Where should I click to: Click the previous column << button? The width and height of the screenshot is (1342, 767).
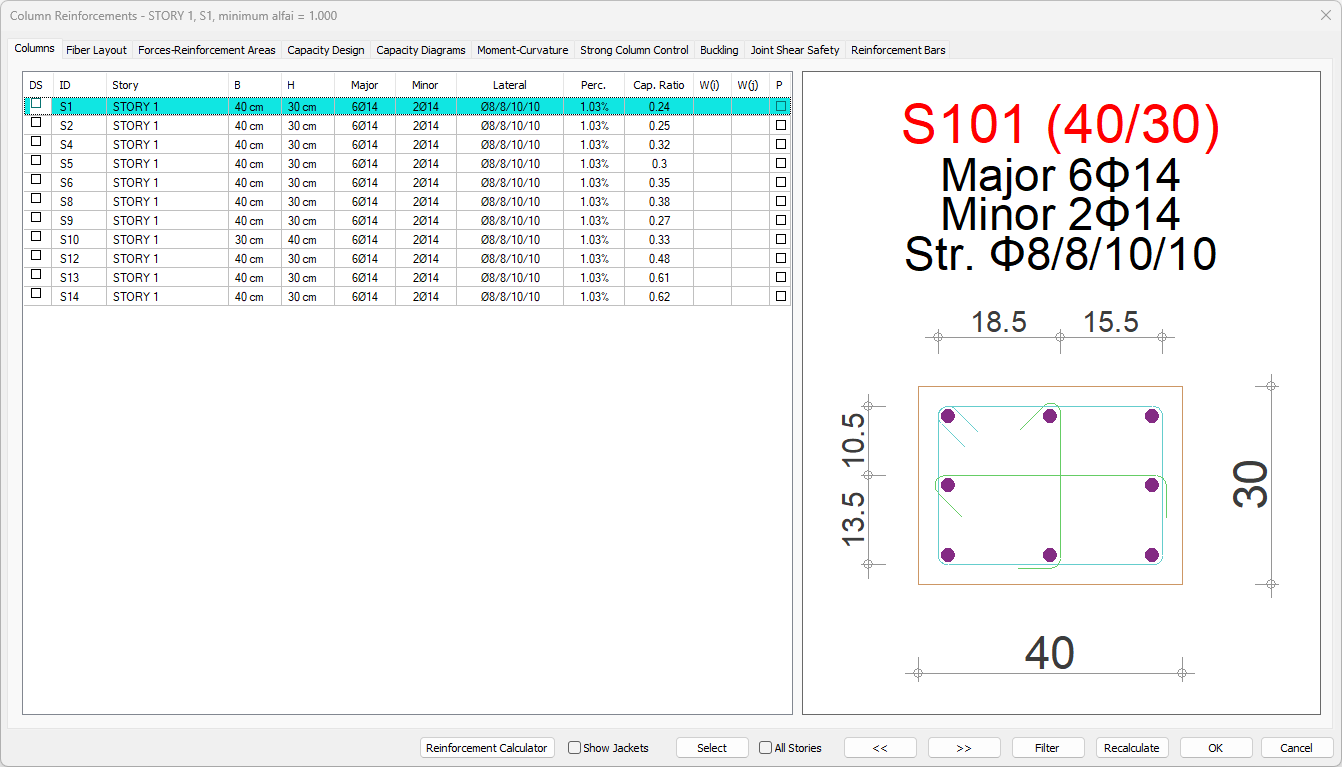tap(880, 748)
